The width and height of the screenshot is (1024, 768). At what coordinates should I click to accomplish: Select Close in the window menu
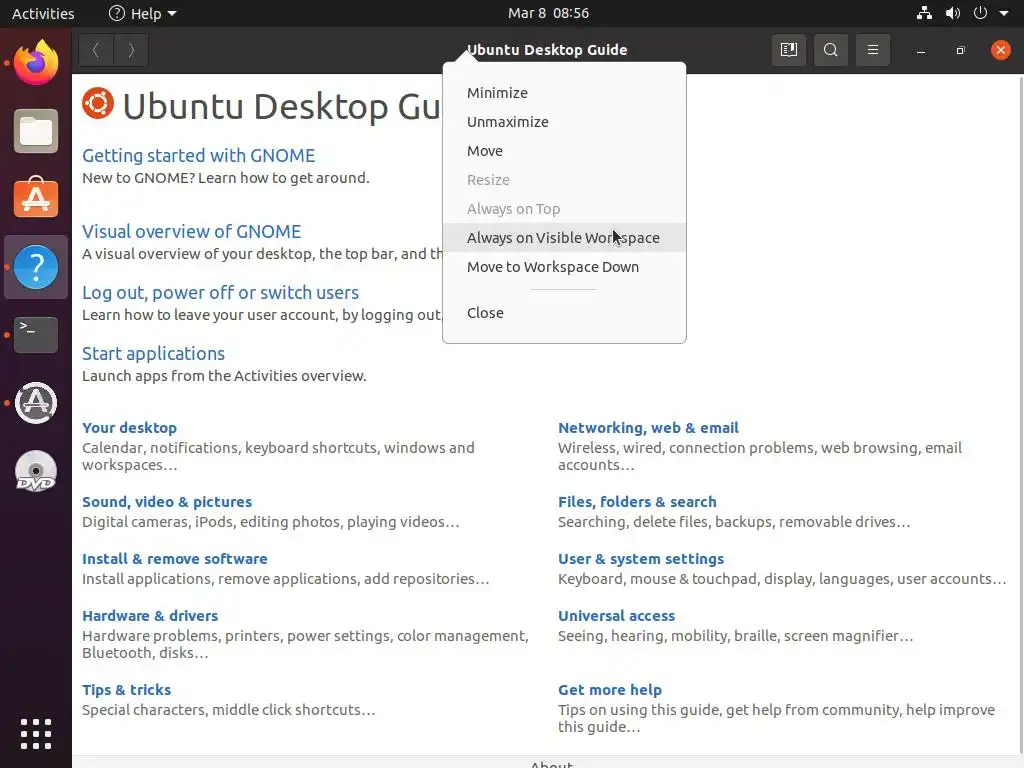[x=564, y=313]
